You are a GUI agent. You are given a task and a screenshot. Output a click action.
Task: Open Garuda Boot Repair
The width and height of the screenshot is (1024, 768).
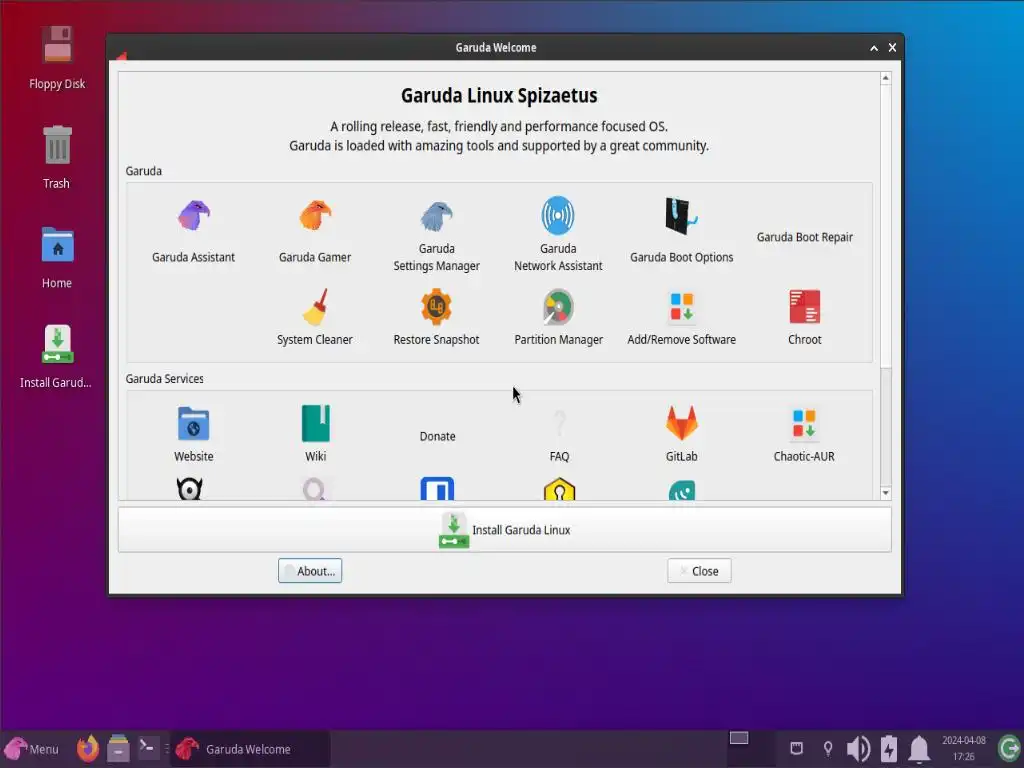[x=805, y=237]
